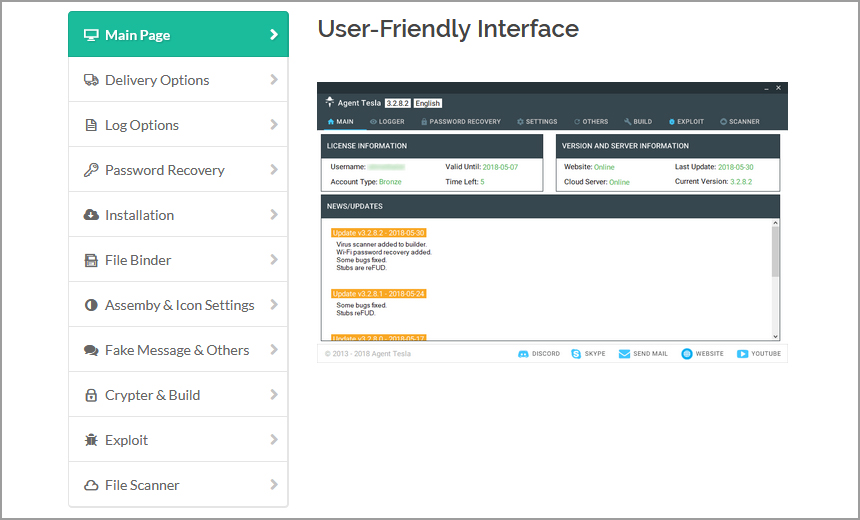Viewport: 860px width, 520px height.
Task: Click the home icon on MAIN tab
Action: pos(331,122)
